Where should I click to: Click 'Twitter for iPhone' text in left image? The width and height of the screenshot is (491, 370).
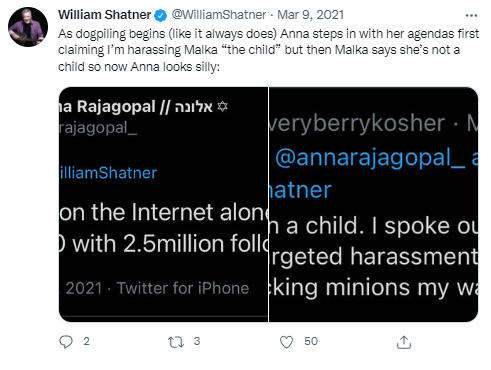pos(183,288)
